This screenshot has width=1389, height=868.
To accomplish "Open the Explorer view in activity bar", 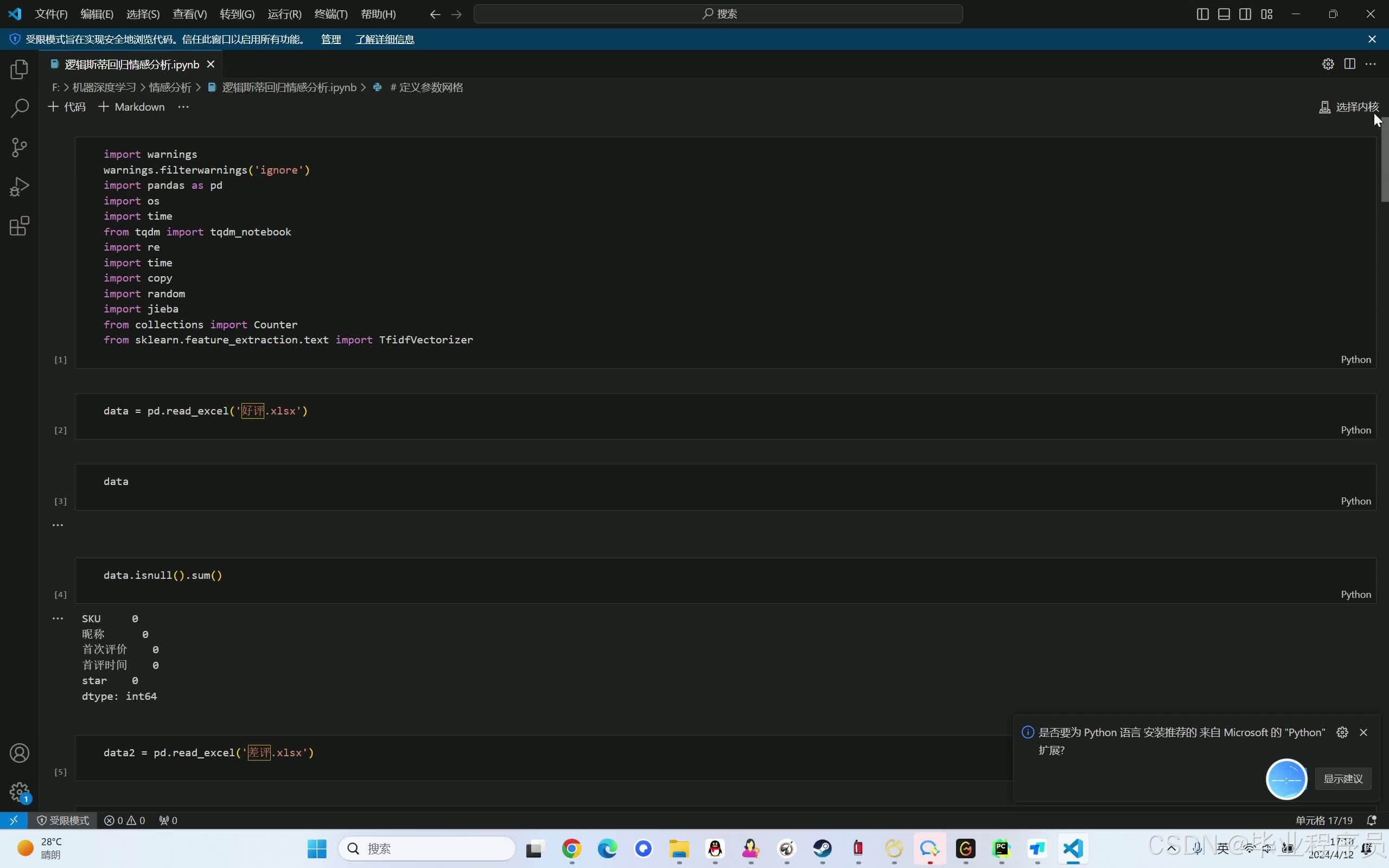I will coord(20,69).
